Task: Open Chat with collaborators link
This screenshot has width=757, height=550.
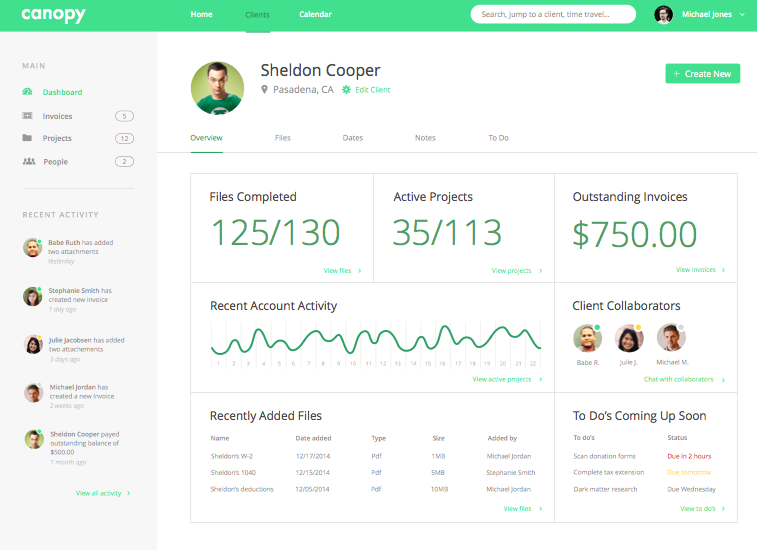Action: point(678,379)
